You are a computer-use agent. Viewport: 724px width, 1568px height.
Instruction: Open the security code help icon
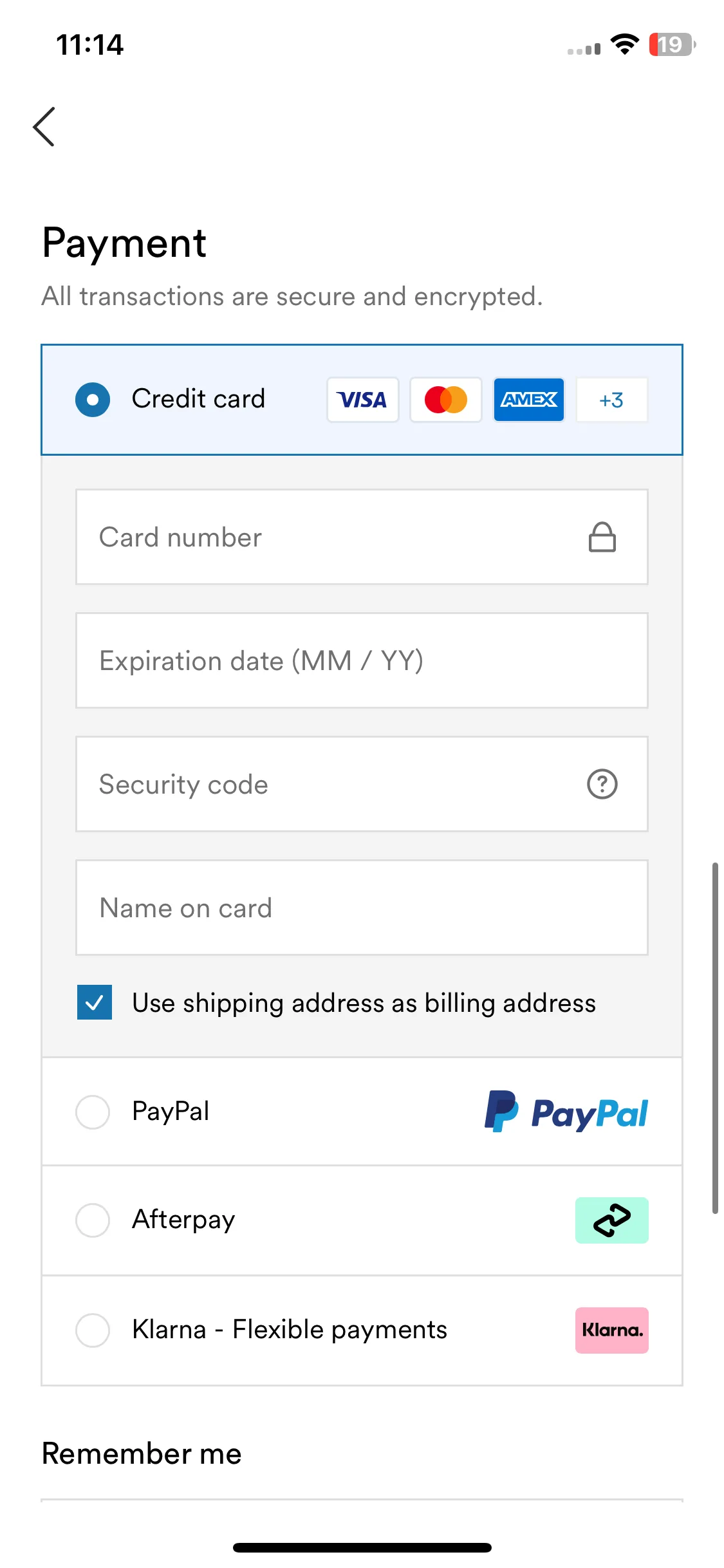[602, 784]
